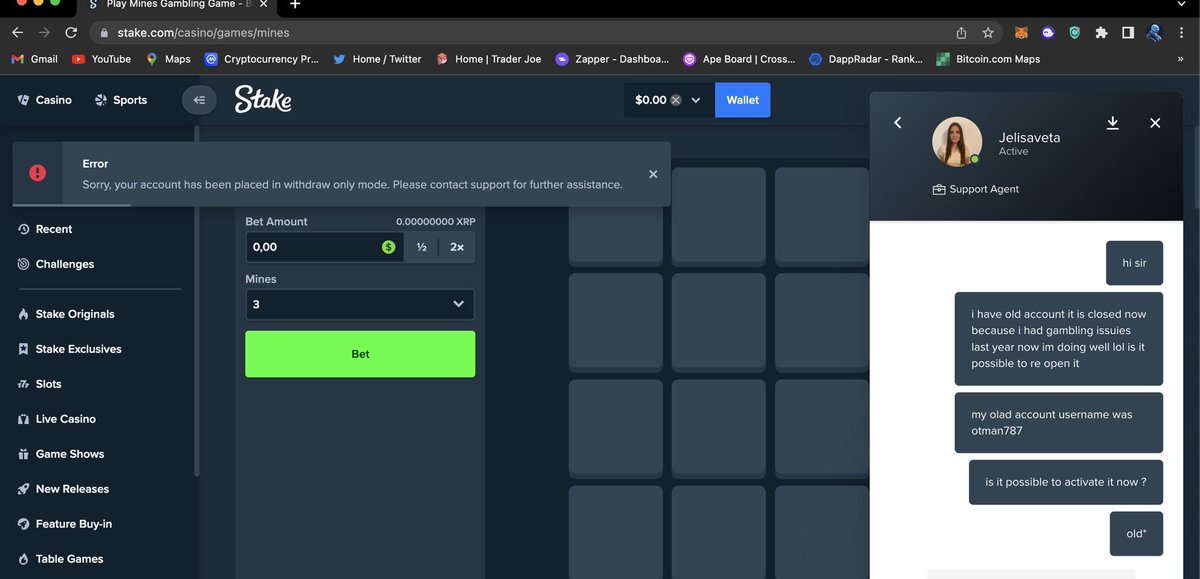1200x579 pixels.
Task: Open the MetaMask fox extension
Action: 1021,32
